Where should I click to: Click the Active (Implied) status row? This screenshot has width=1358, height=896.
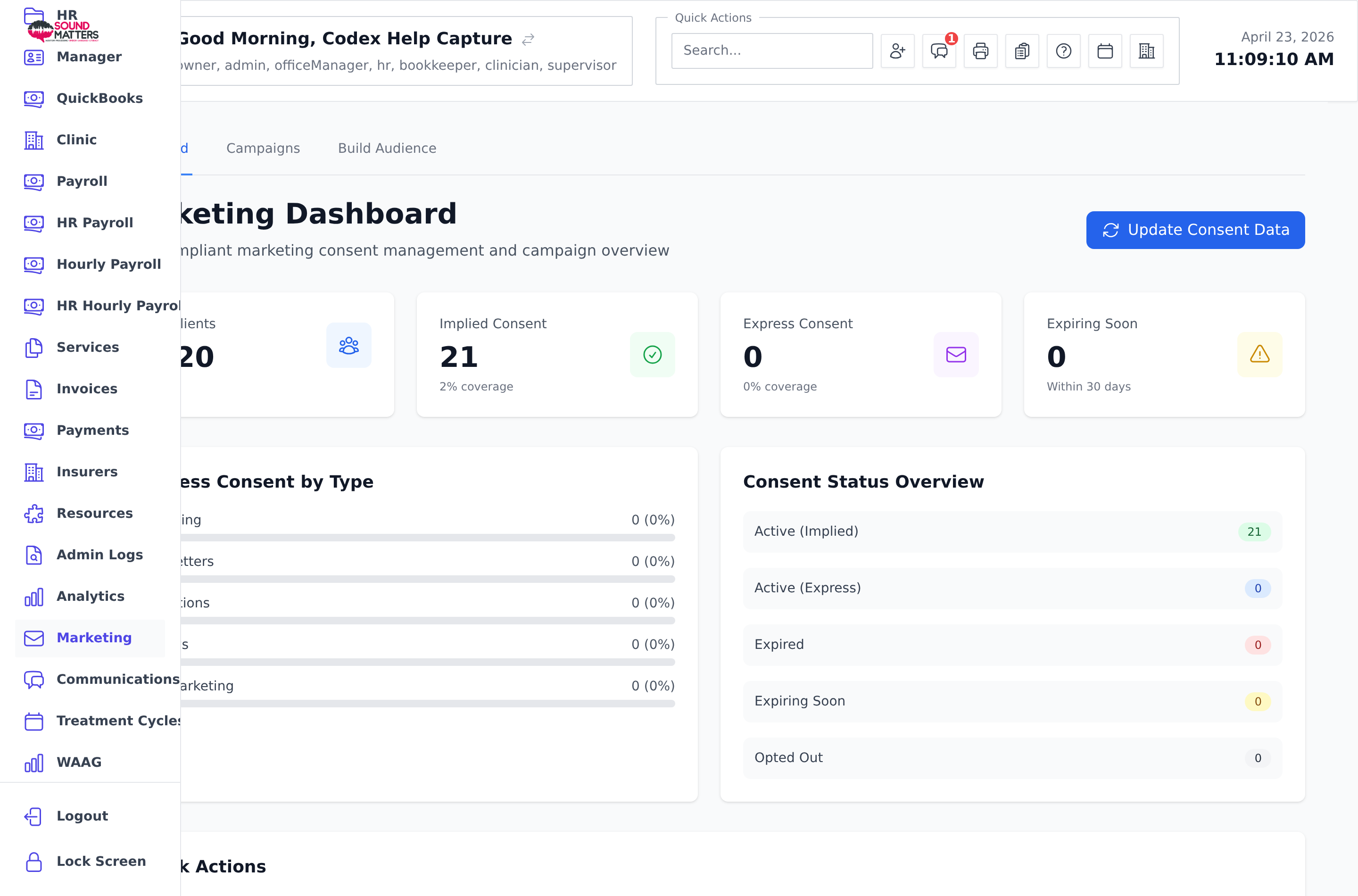pyautogui.click(x=1012, y=531)
